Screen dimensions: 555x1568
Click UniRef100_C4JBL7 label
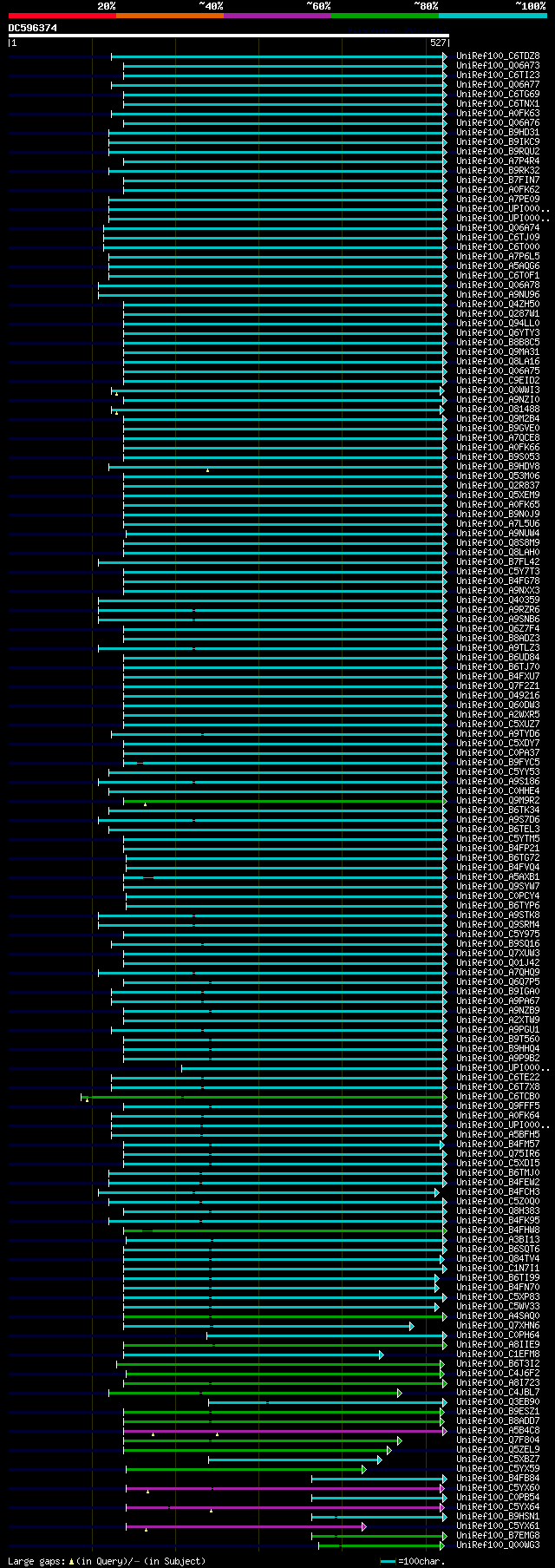click(x=498, y=1392)
